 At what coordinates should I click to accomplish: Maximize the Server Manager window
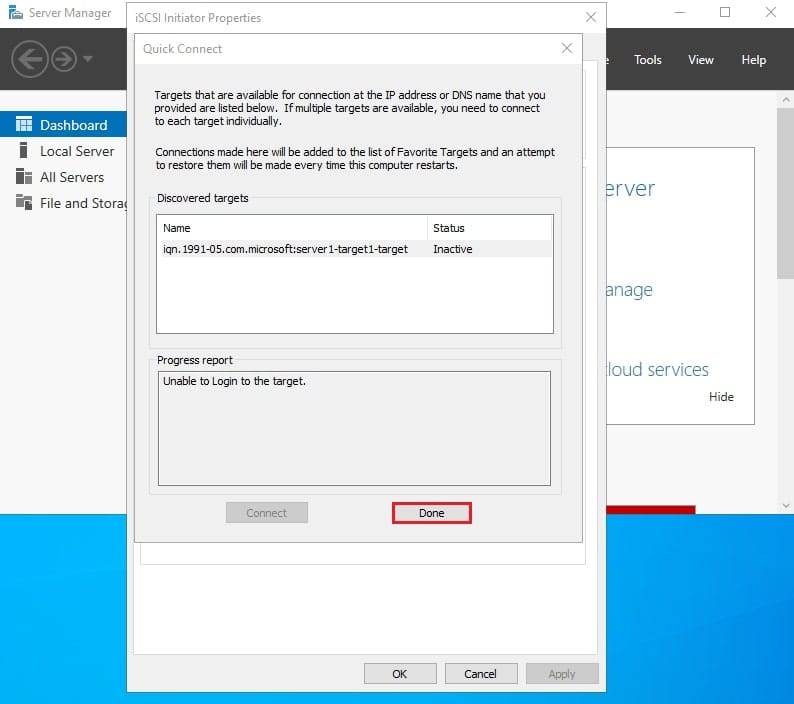coord(725,12)
